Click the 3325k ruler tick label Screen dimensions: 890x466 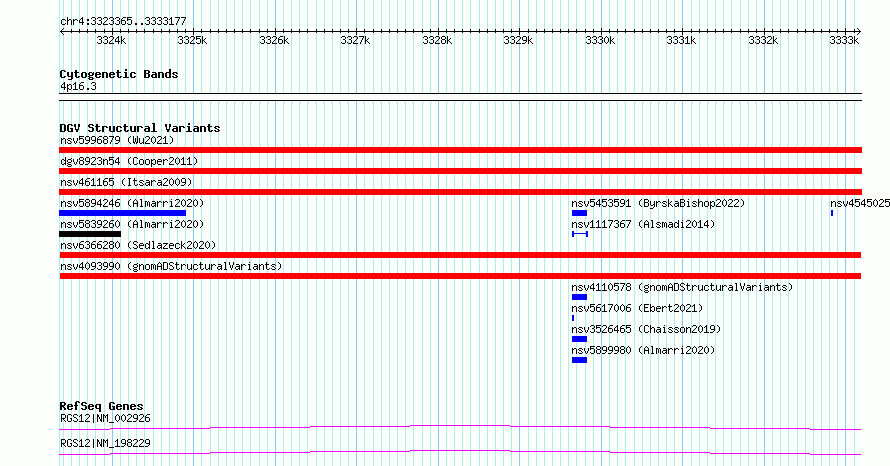point(192,40)
